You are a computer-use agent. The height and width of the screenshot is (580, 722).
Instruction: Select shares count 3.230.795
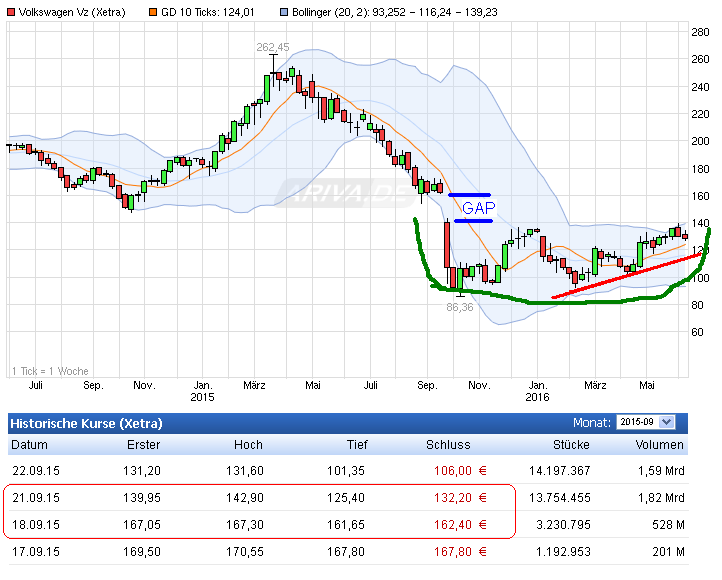[563, 525]
